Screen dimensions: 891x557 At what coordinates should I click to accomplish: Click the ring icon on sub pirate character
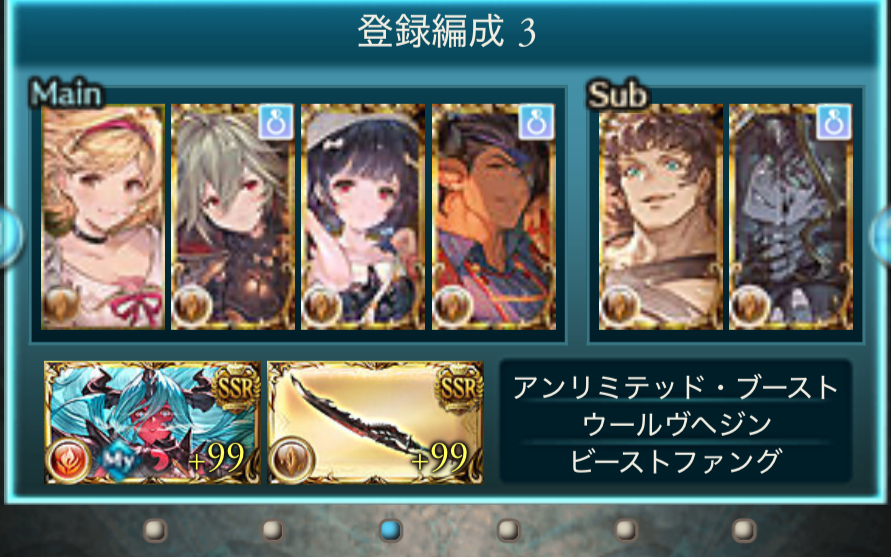coord(834,122)
